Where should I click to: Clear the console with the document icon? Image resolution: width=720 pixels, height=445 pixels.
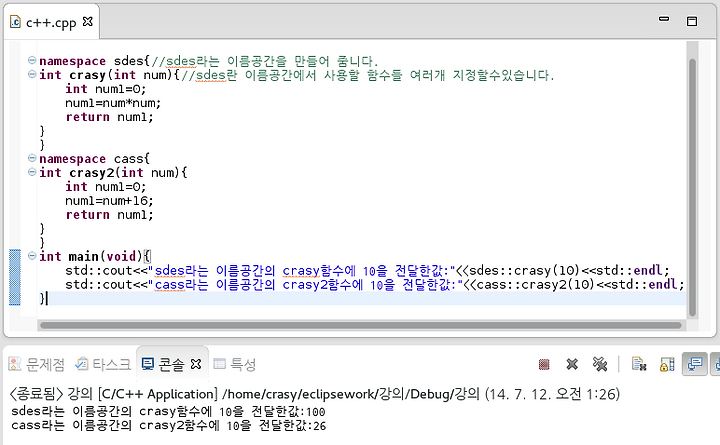coord(639,365)
